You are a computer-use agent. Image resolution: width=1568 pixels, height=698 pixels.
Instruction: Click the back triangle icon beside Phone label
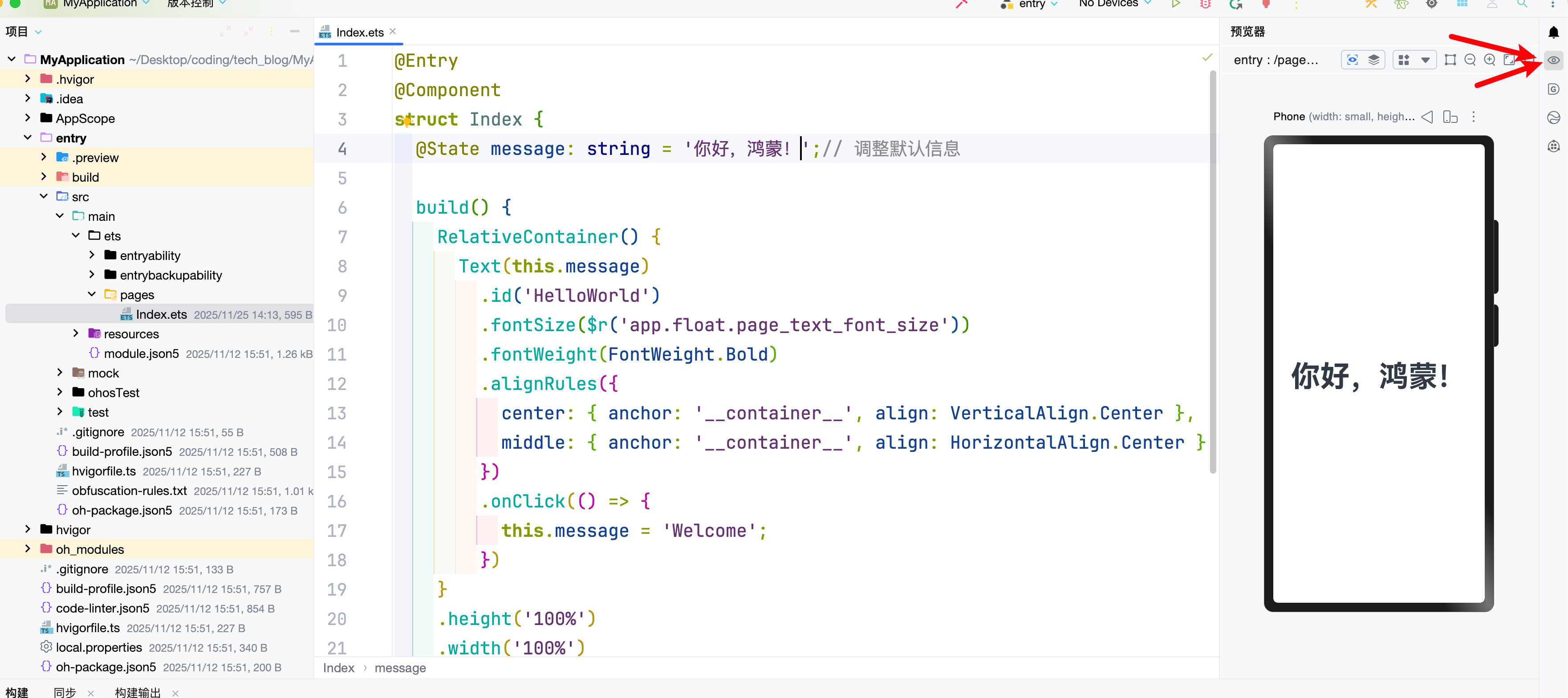1427,117
